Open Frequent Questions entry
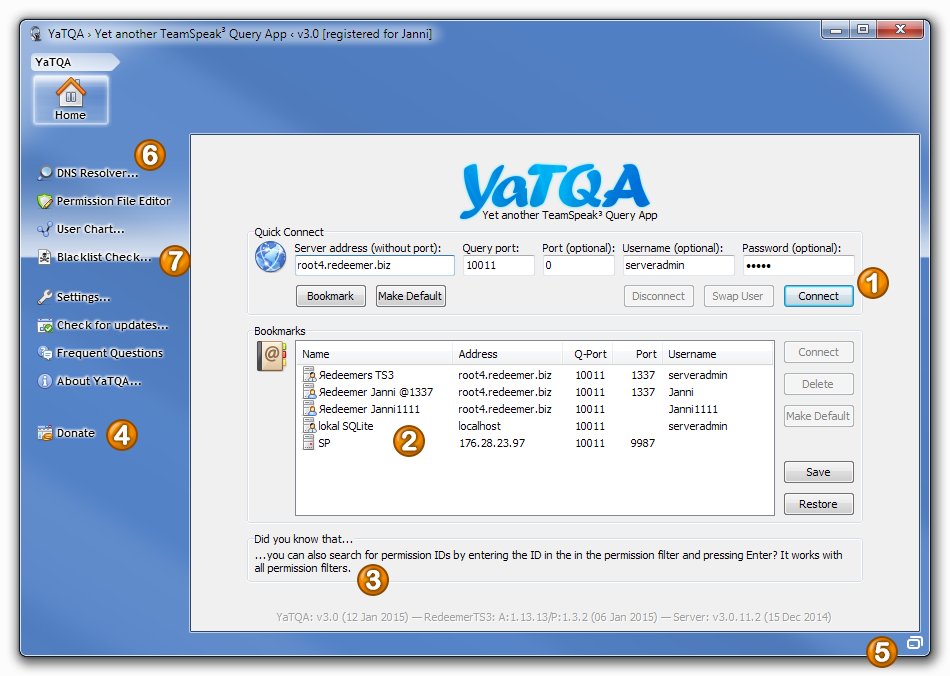The width and height of the screenshot is (950, 676). (x=110, y=353)
